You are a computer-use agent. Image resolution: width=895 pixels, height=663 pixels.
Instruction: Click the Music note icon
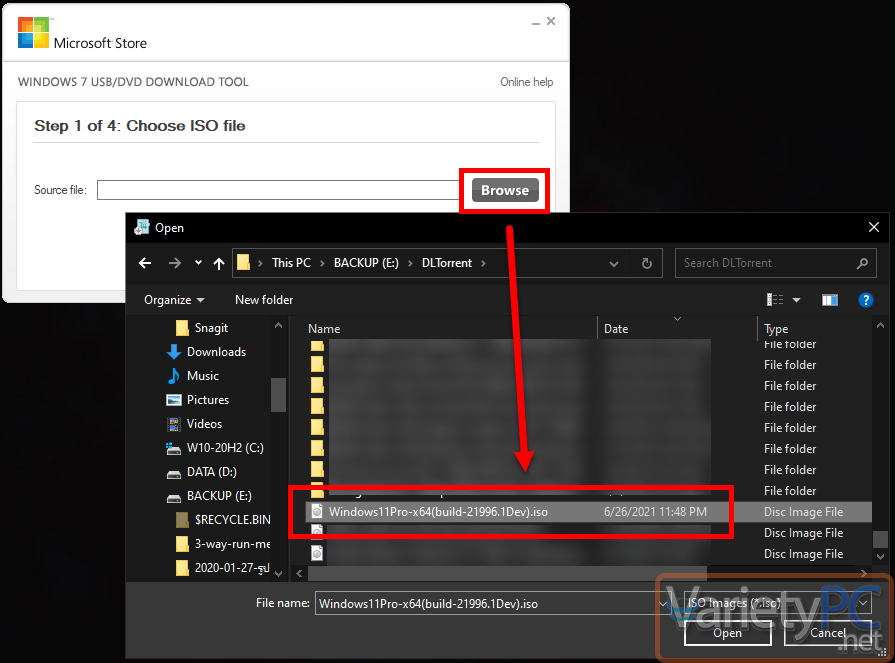(x=174, y=376)
